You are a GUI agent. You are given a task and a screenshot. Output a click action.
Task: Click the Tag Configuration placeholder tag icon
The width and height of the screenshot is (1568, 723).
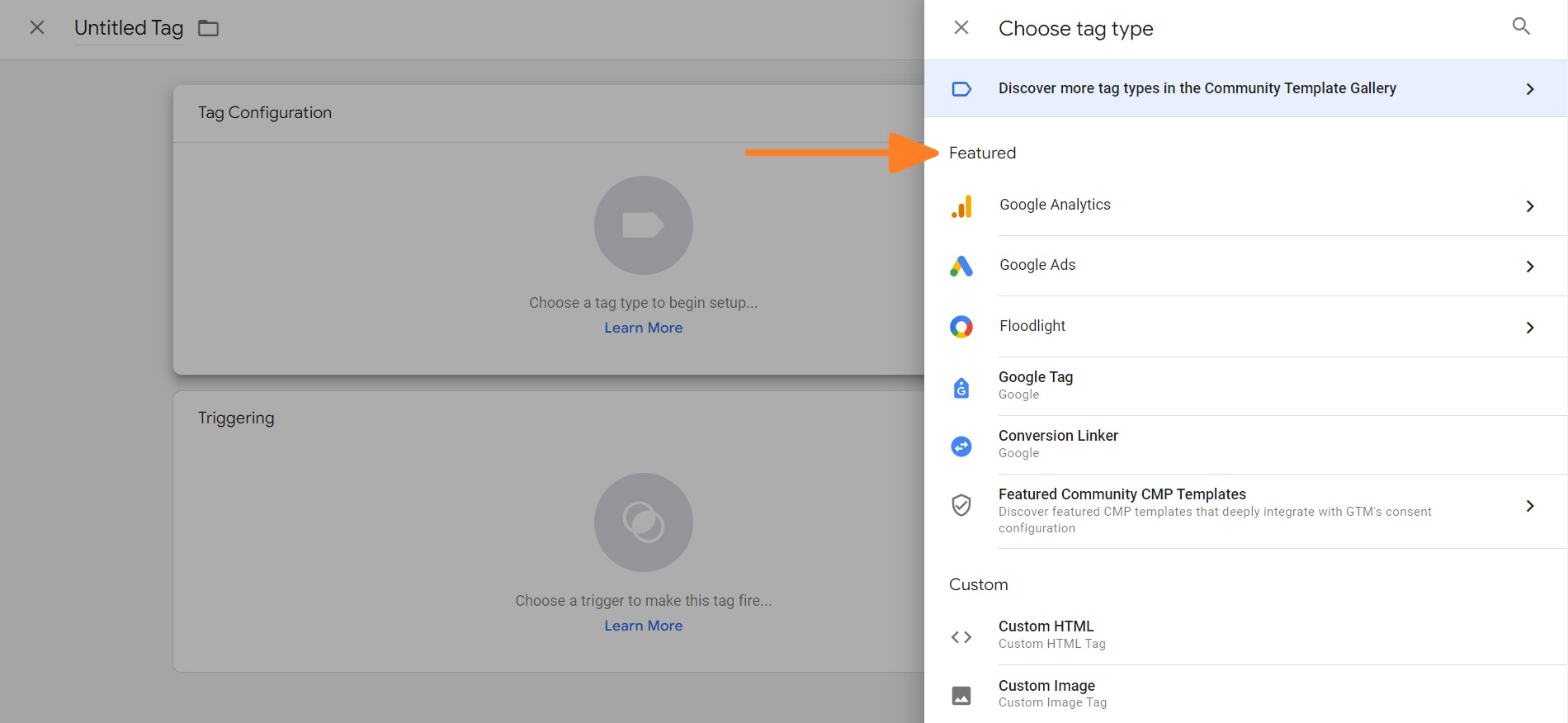click(x=644, y=225)
